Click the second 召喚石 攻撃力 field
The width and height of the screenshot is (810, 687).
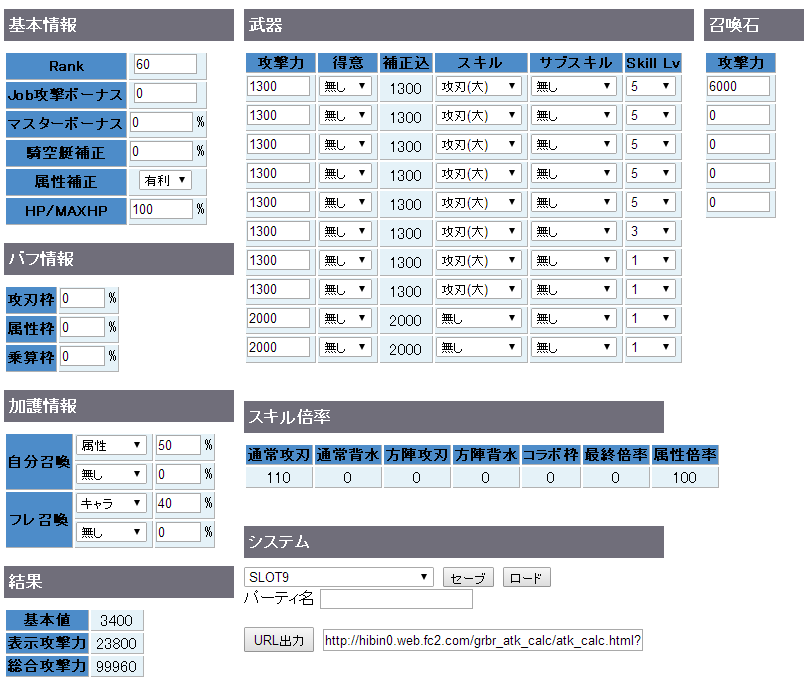738,115
